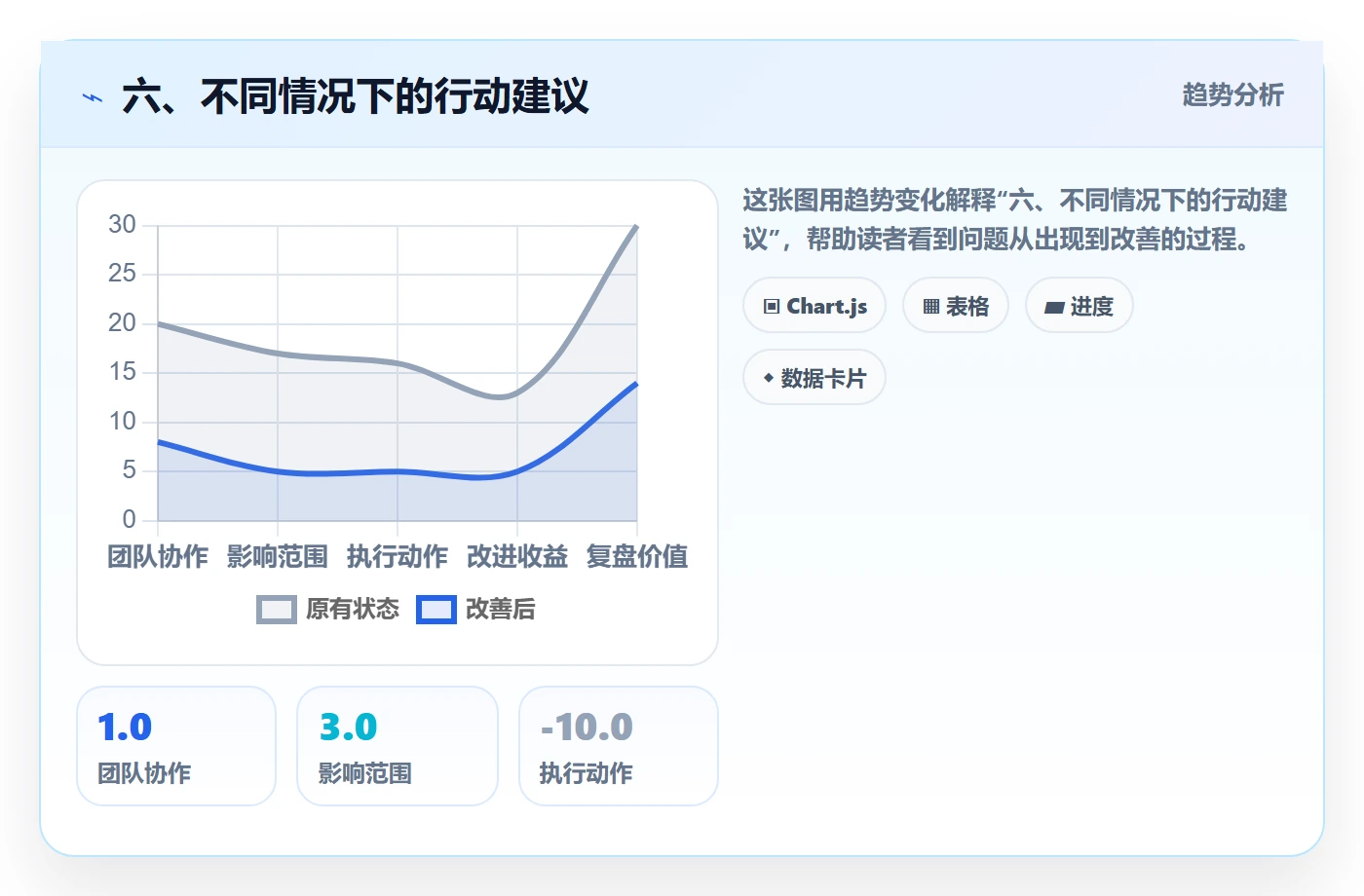The height and width of the screenshot is (896, 1364).
Task: Open the 执行动作 -10.0 stat card
Action: pos(619,746)
